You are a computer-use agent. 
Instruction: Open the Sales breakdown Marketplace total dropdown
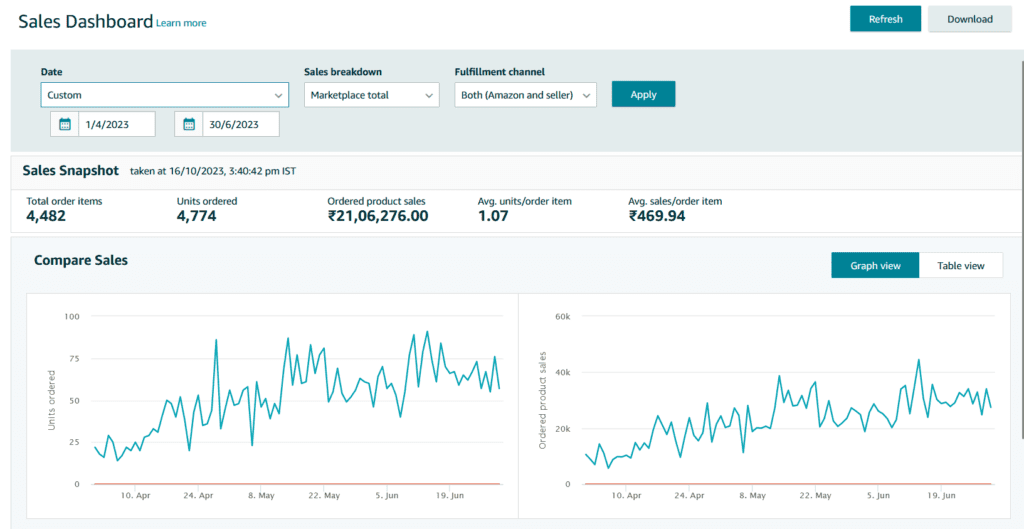371,95
